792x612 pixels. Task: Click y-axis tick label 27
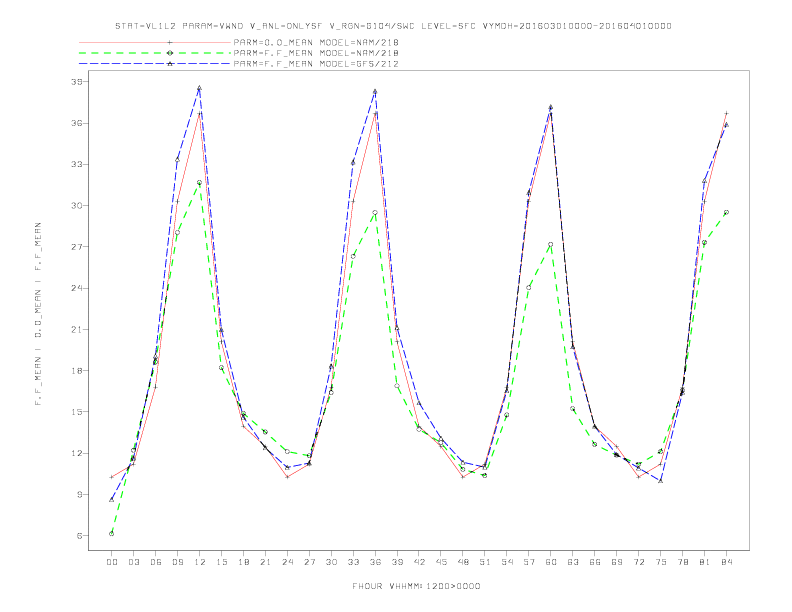(76, 247)
